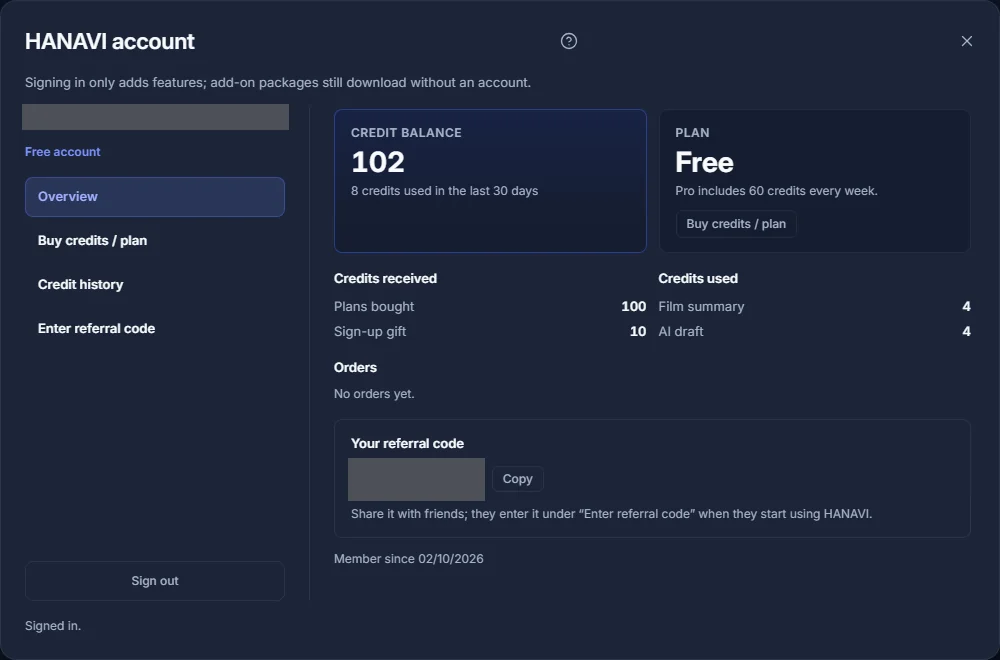Viewport: 1000px width, 660px height.
Task: Click the Film summary row label
Action: click(701, 307)
